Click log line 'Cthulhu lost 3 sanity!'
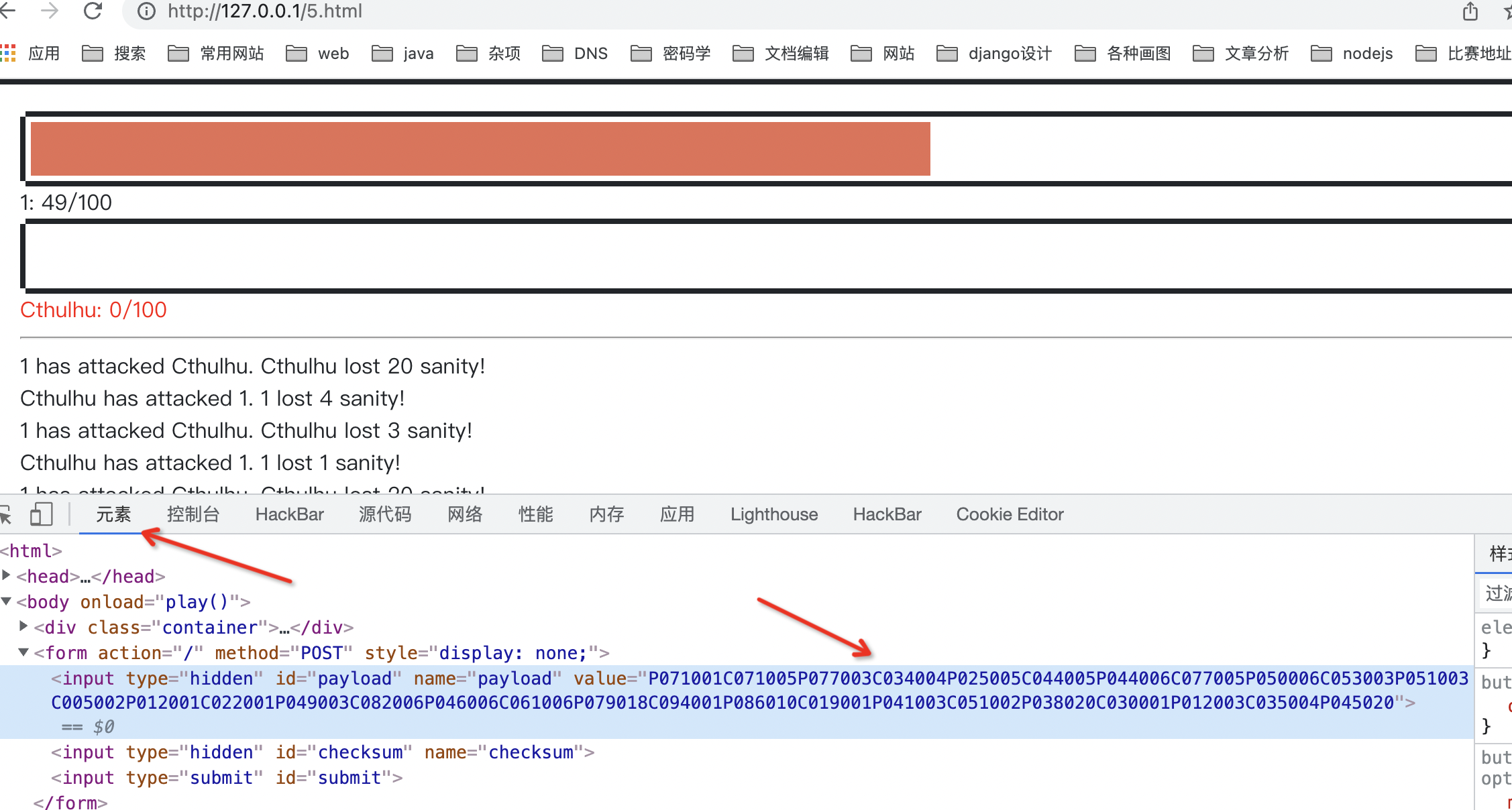The width and height of the screenshot is (1512, 810). click(x=246, y=430)
